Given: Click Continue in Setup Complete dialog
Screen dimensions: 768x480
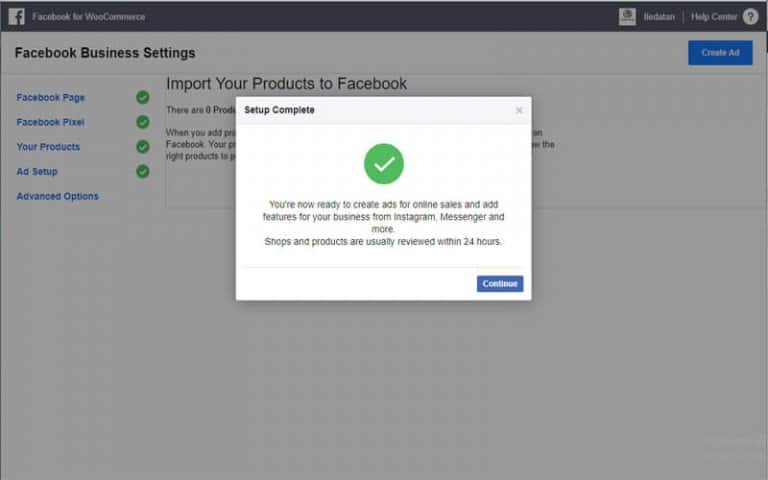Looking at the screenshot, I should [x=500, y=284].
